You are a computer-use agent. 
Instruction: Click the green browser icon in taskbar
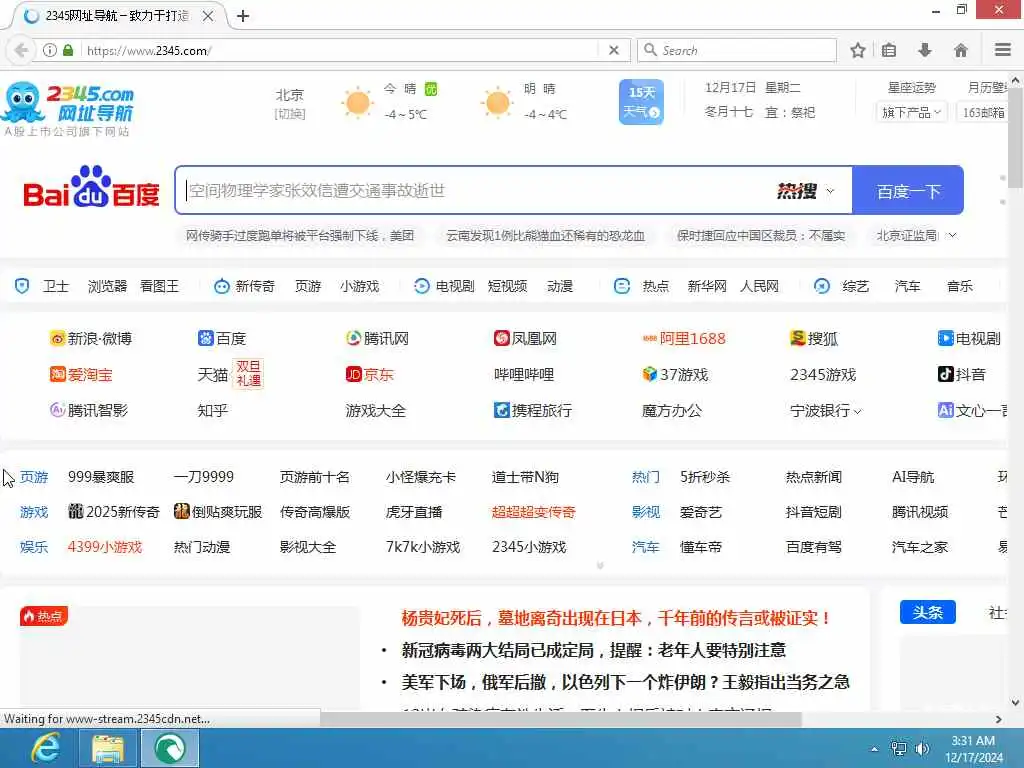point(170,748)
